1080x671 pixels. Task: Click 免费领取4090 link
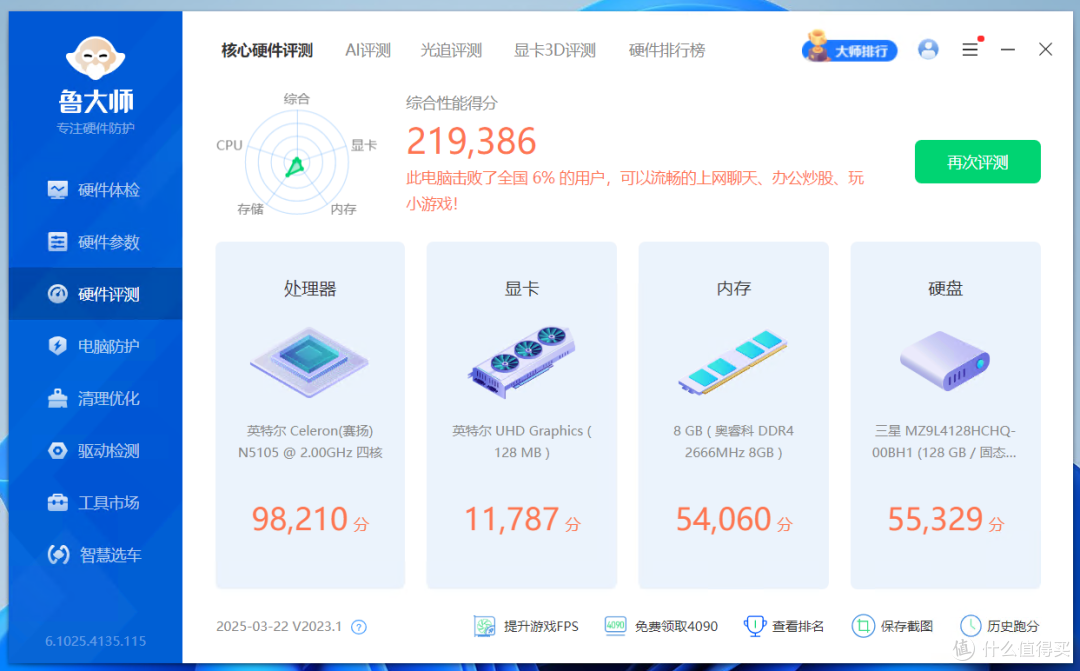pyautogui.click(x=661, y=626)
